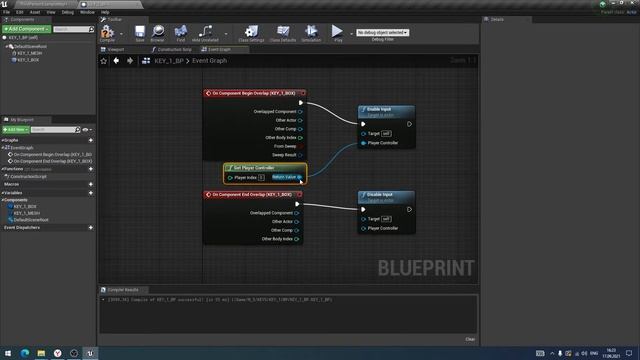Toggle My Blueprint view options eye icon
The height and width of the screenshot is (360, 640).
[87, 130]
